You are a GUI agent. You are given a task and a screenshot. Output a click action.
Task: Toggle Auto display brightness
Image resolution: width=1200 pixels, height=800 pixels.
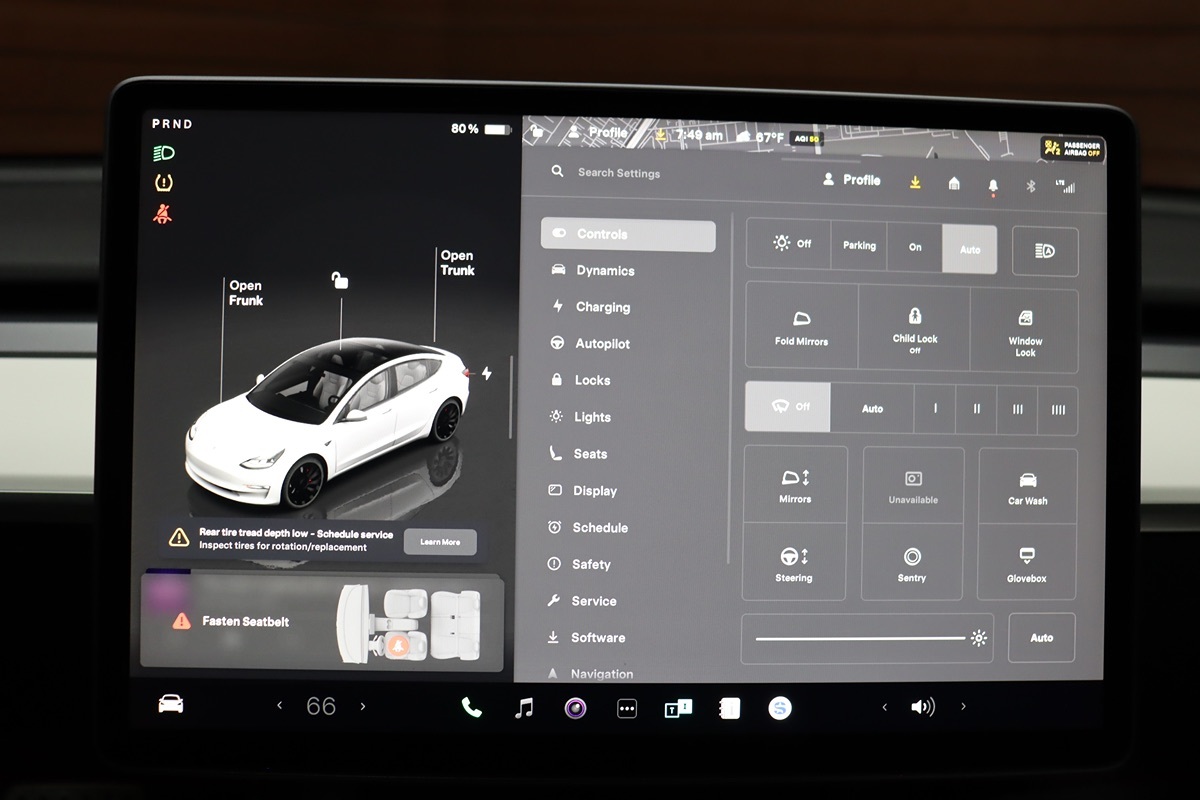tap(1041, 637)
